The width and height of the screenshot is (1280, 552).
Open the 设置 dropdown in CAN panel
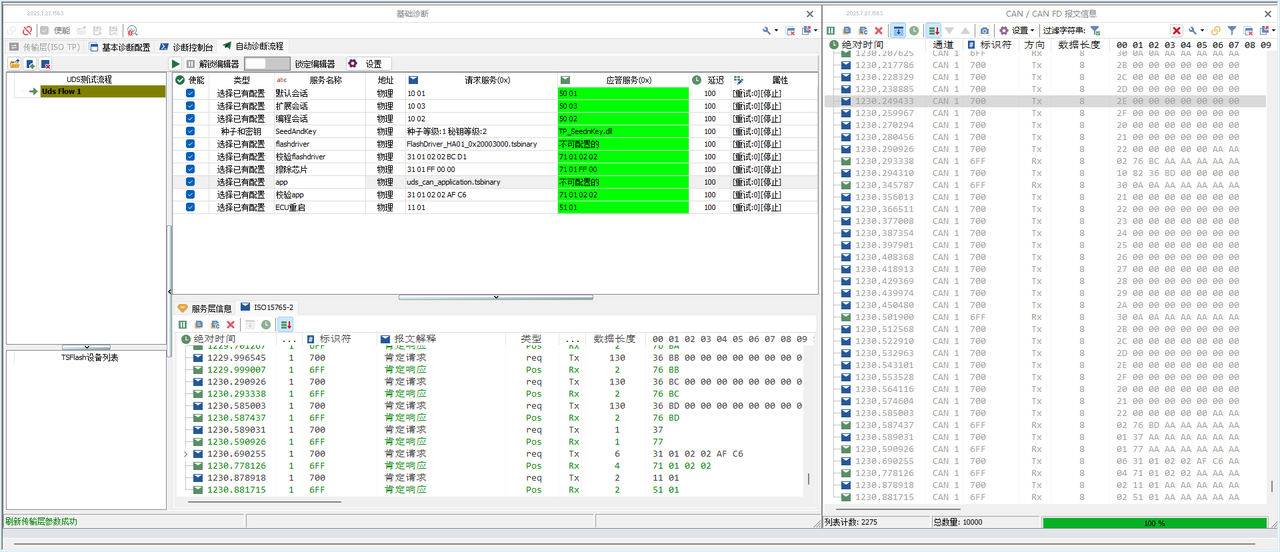click(x=1017, y=31)
